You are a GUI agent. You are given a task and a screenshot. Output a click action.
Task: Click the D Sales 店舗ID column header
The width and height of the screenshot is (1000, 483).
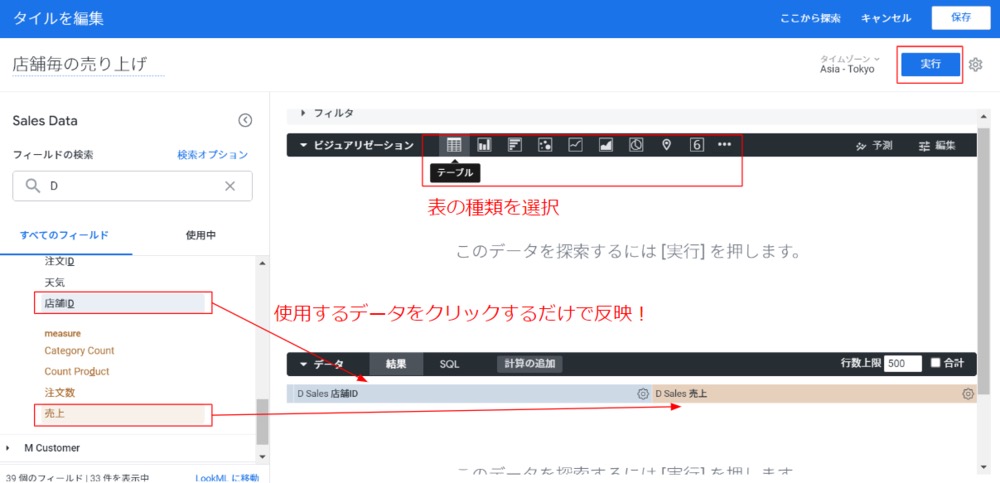[x=468, y=394]
